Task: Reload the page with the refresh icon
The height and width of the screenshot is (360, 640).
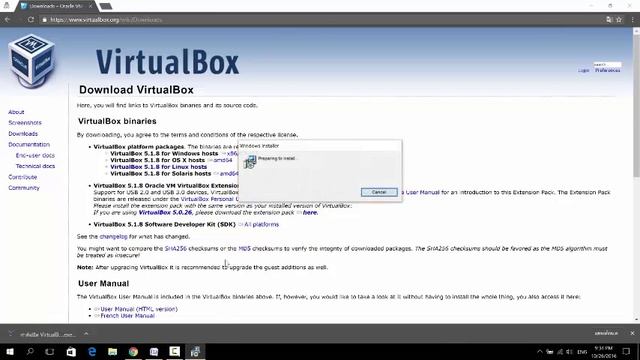Action: click(31, 20)
